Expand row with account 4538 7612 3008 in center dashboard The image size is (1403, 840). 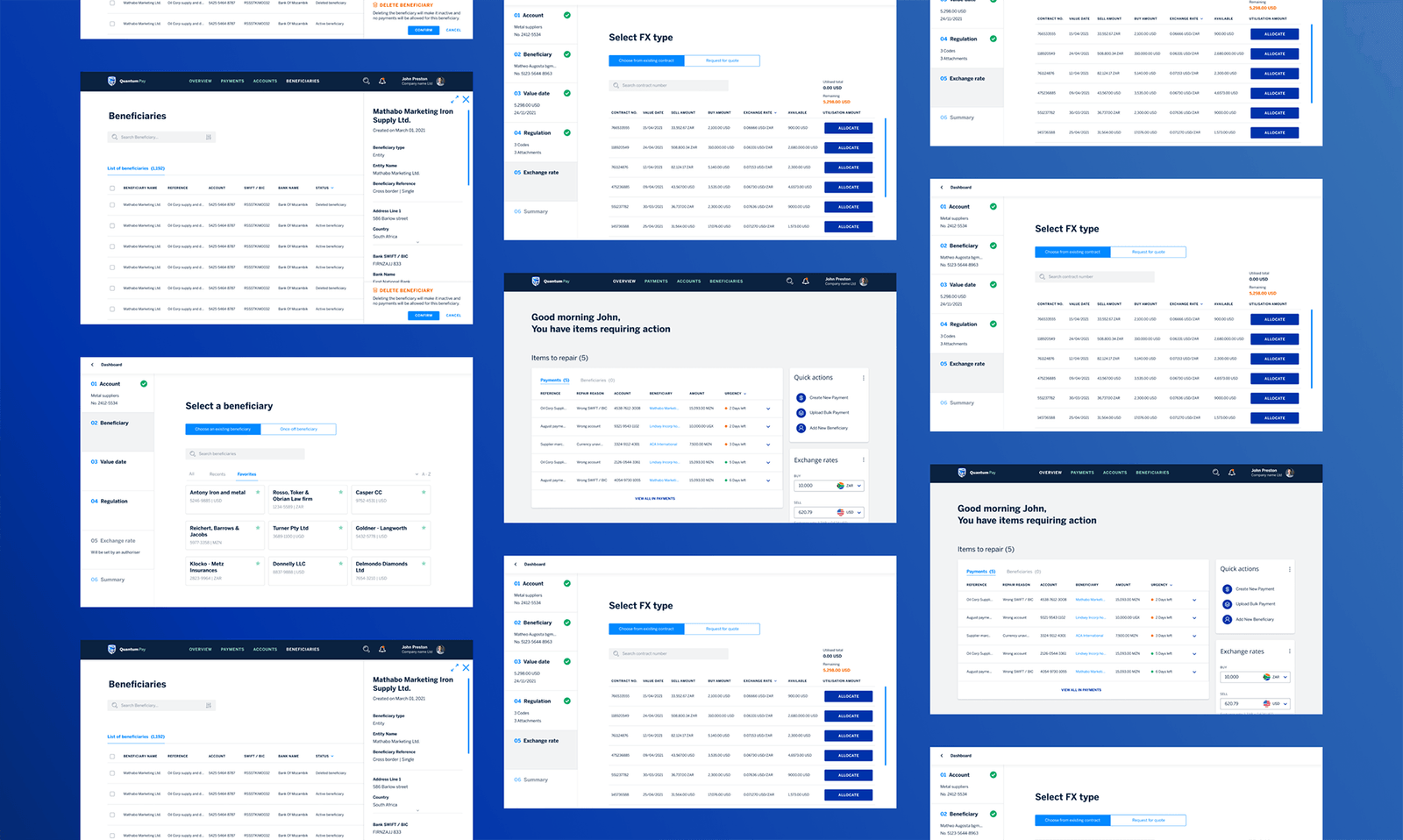click(x=768, y=409)
